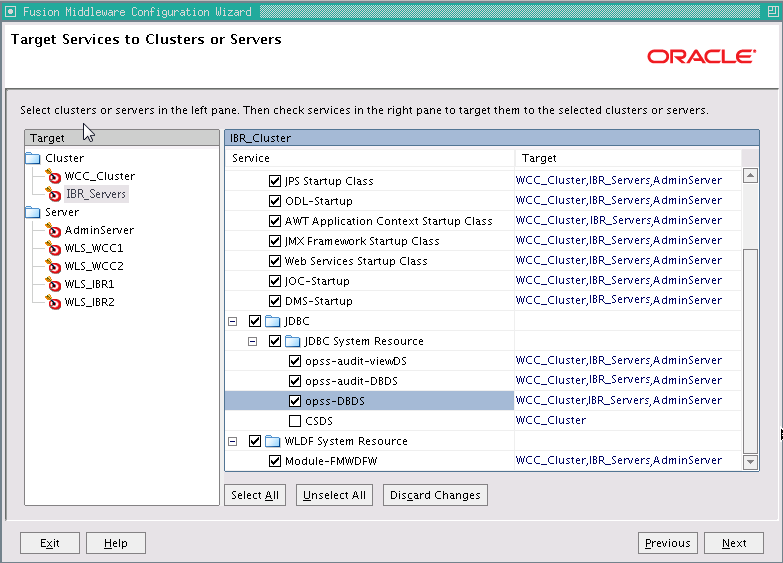Click the maximize icon in title bar
Viewport: 783px width, 563px height.
(x=773, y=11)
